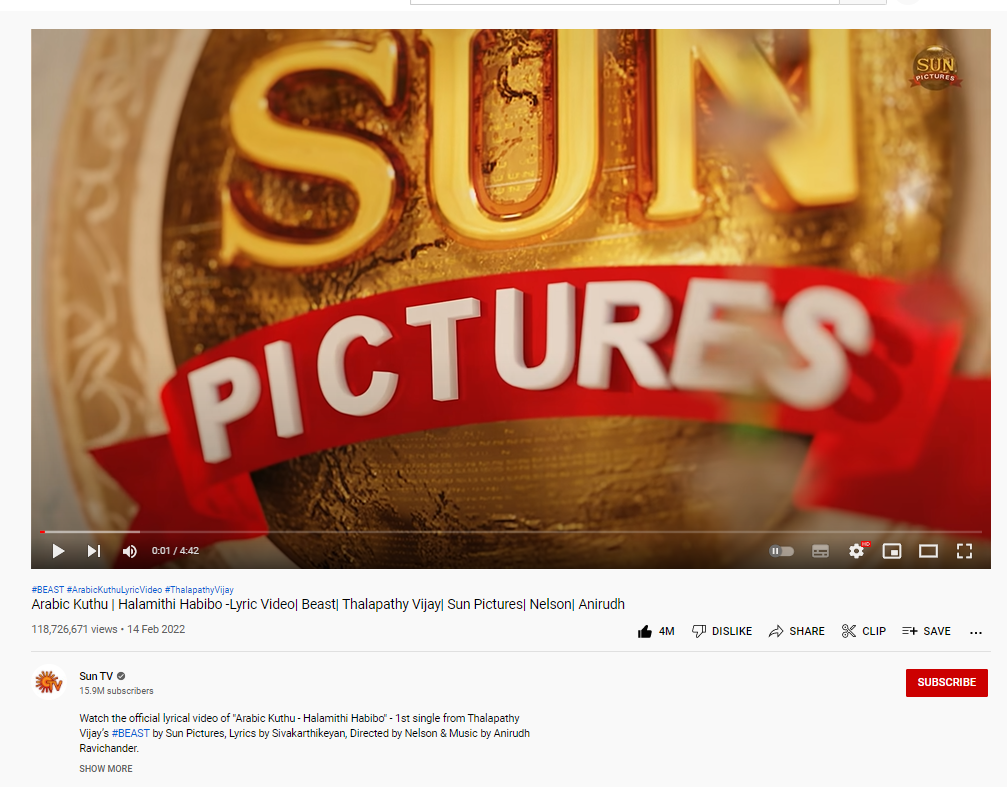Mute the video volume
The image size is (1007, 787).
(129, 551)
